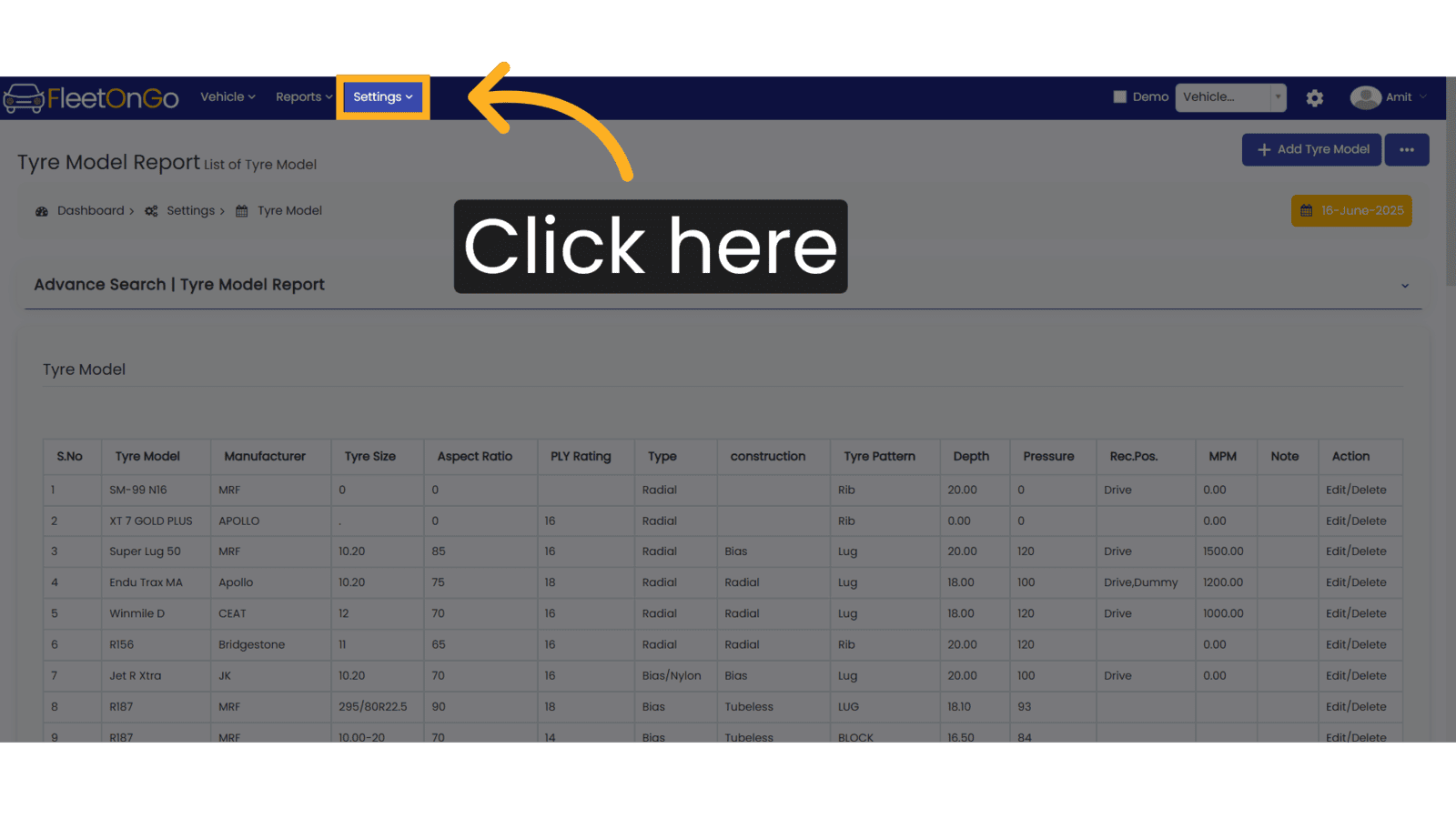Screen dimensions: 1456x819
Task: Click the Tyre Model Report page title
Action: tap(108, 162)
